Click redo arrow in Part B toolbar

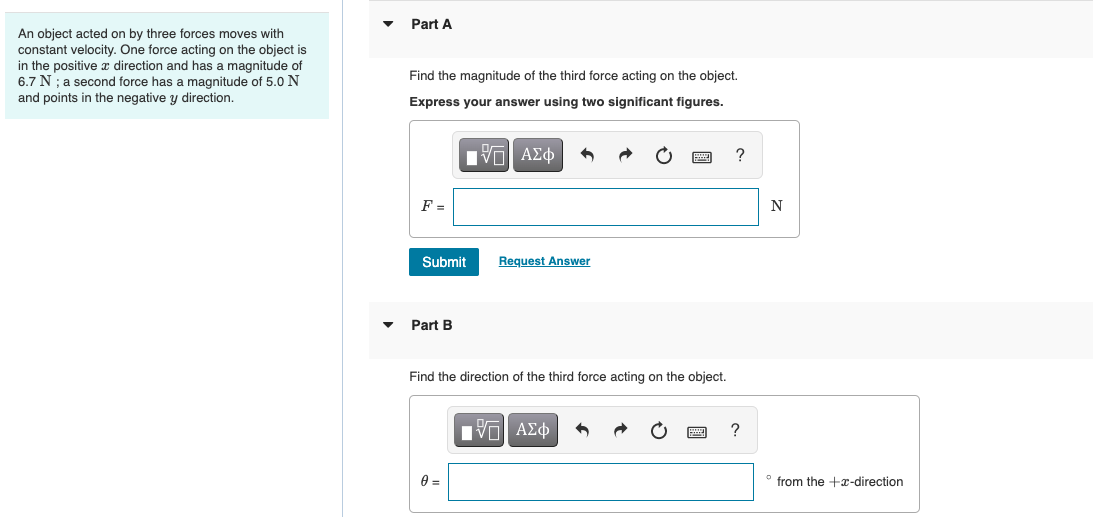620,431
